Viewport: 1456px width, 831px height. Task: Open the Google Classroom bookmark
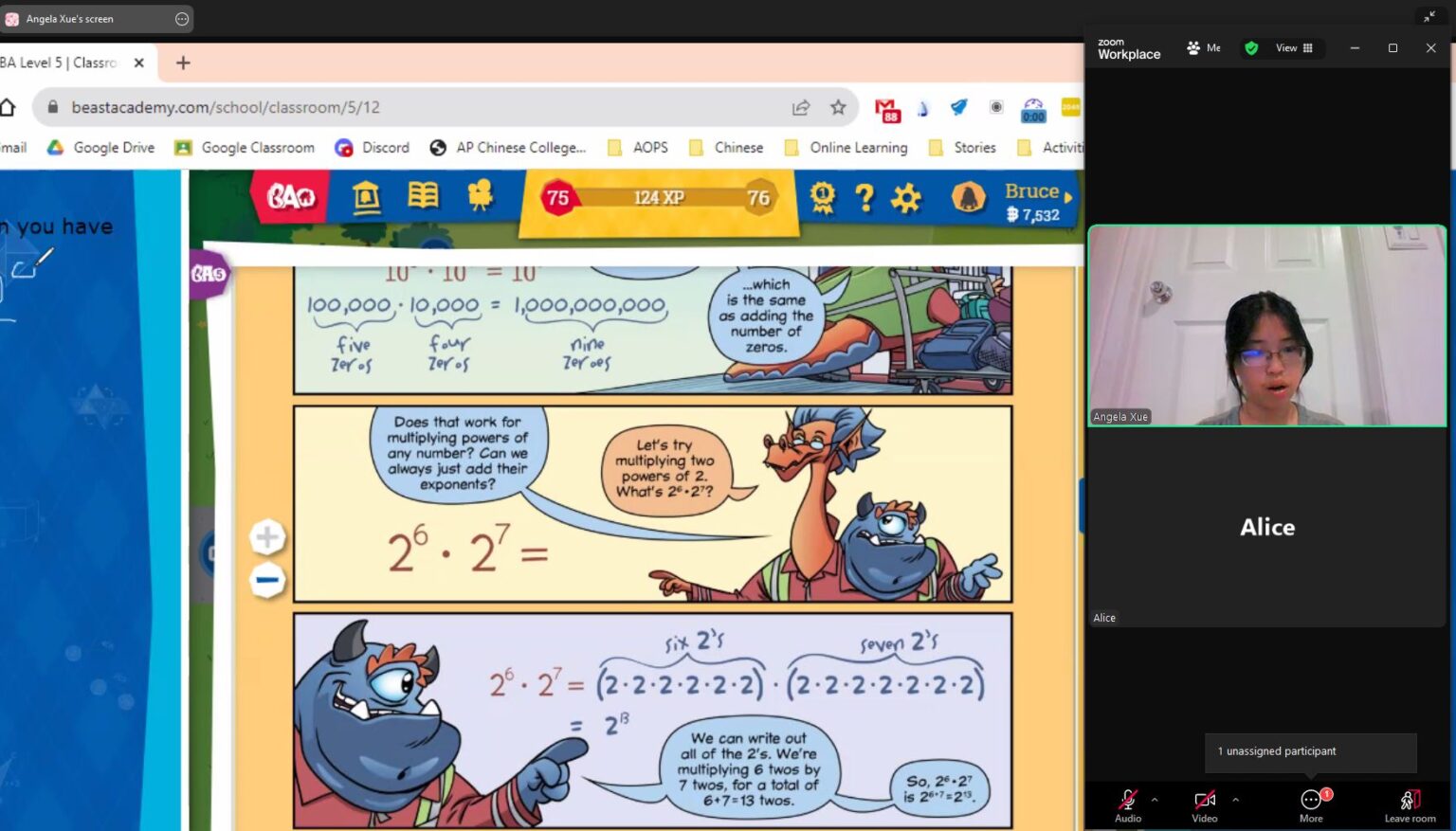(245, 148)
